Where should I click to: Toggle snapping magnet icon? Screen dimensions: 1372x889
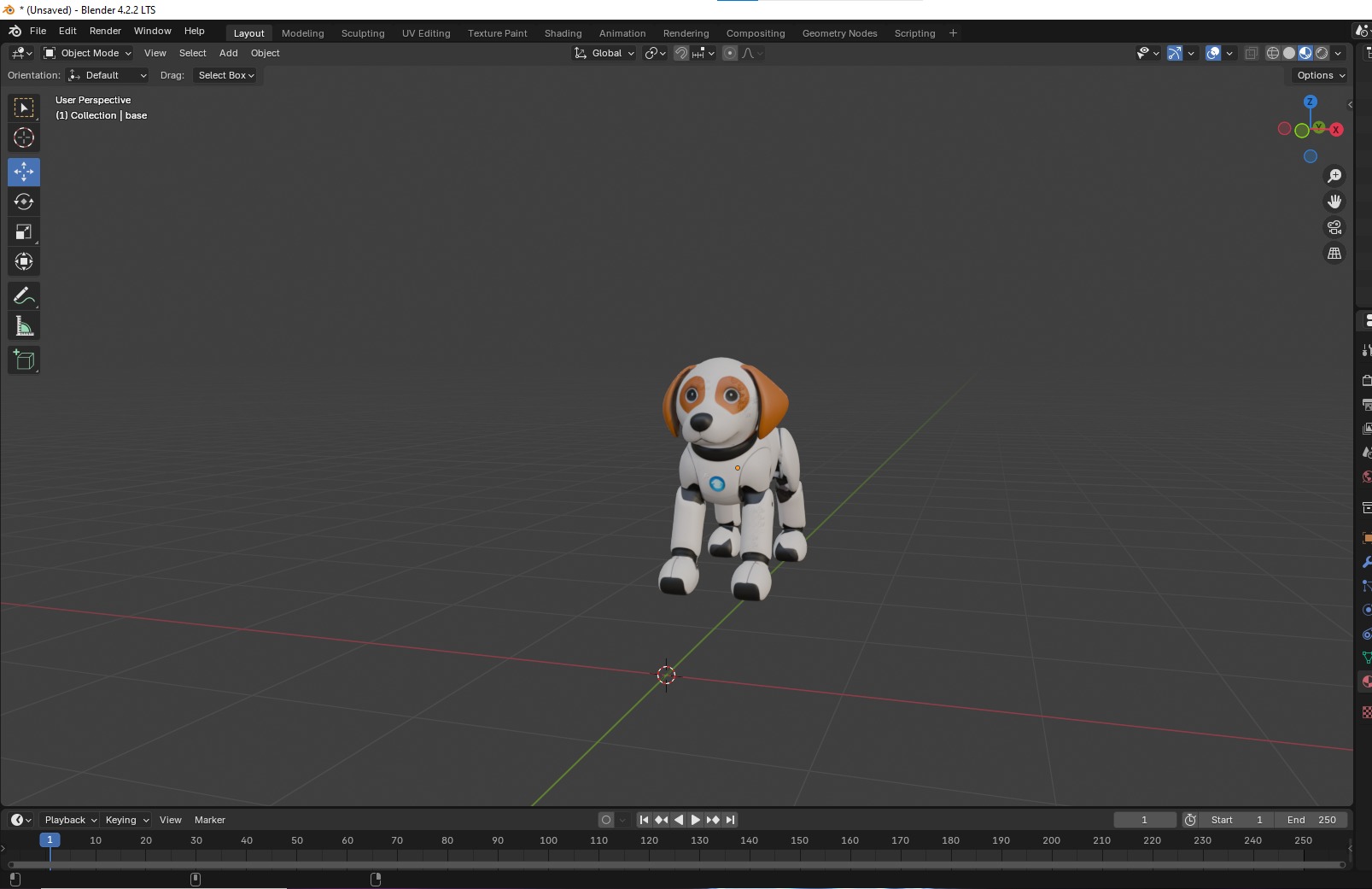coord(681,53)
